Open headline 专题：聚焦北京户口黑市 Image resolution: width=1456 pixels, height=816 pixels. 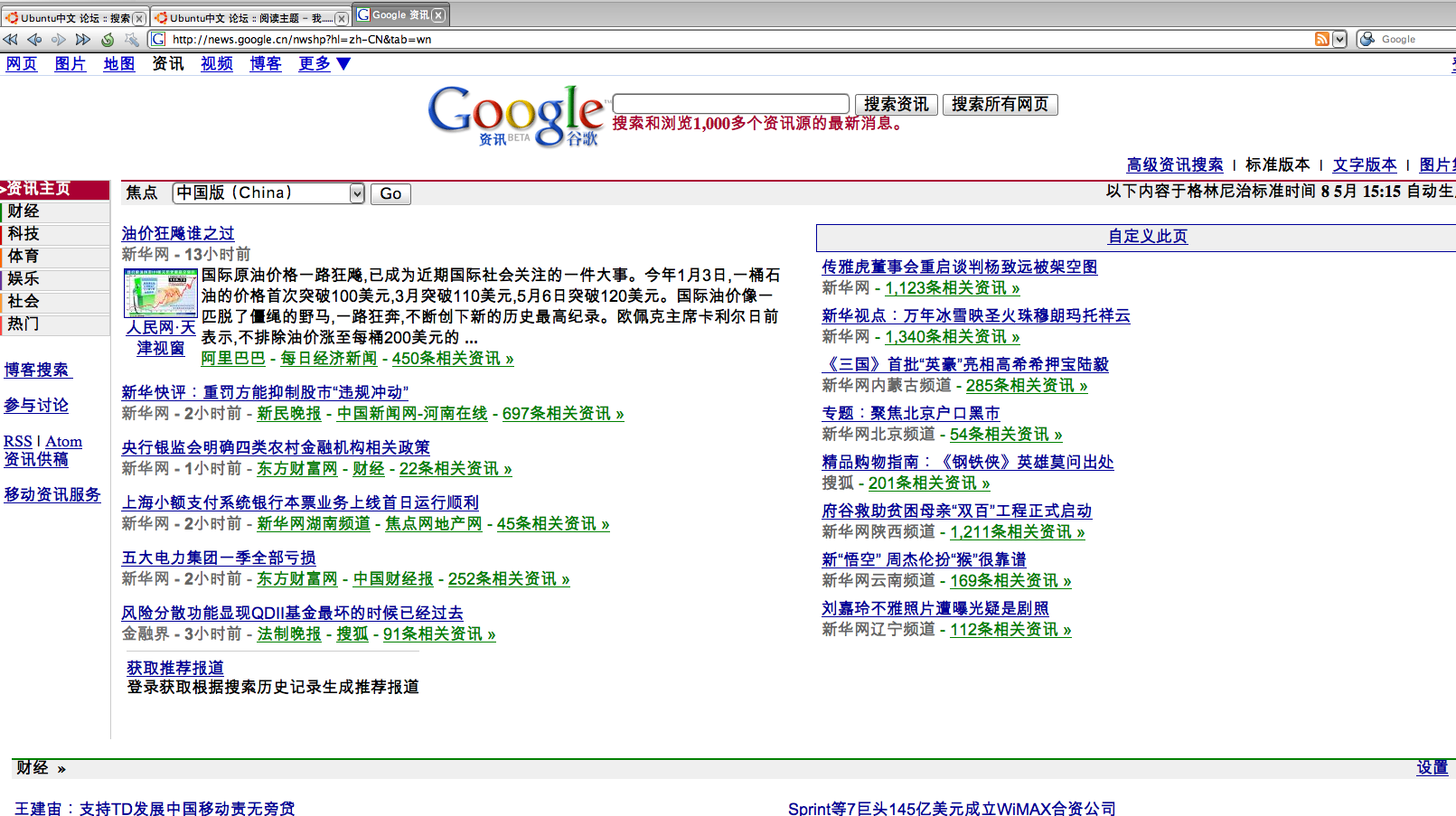tap(911, 413)
